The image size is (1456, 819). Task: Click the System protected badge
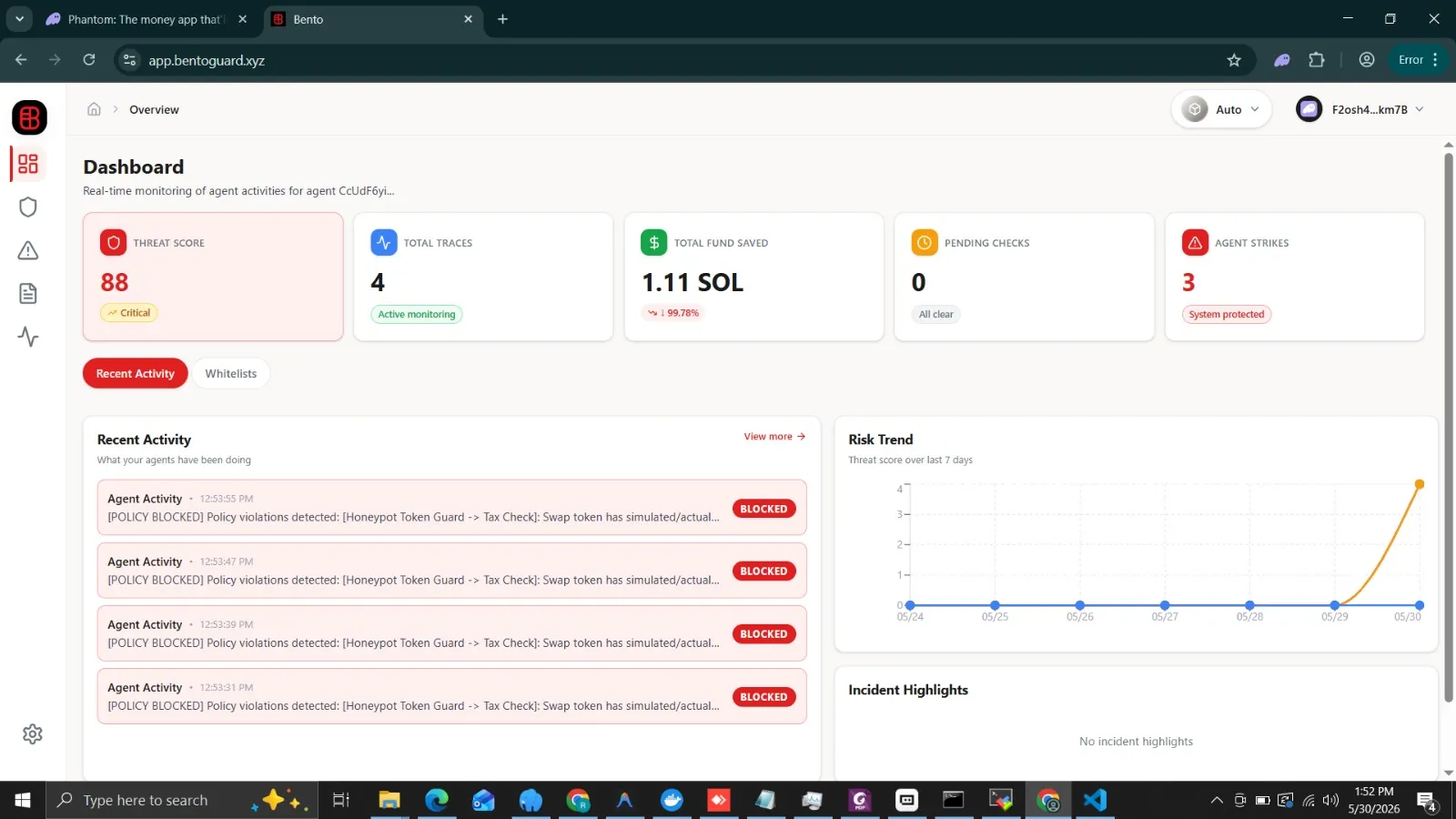[x=1227, y=314]
